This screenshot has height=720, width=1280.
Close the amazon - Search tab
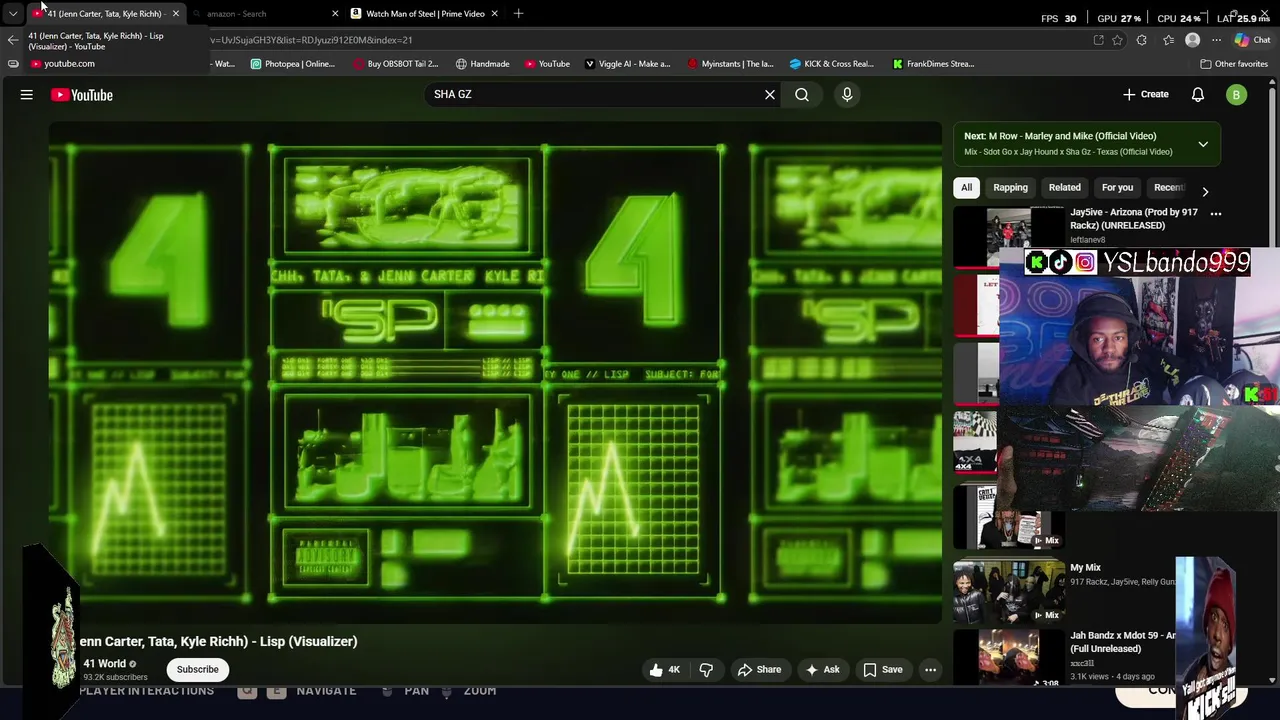coord(335,14)
